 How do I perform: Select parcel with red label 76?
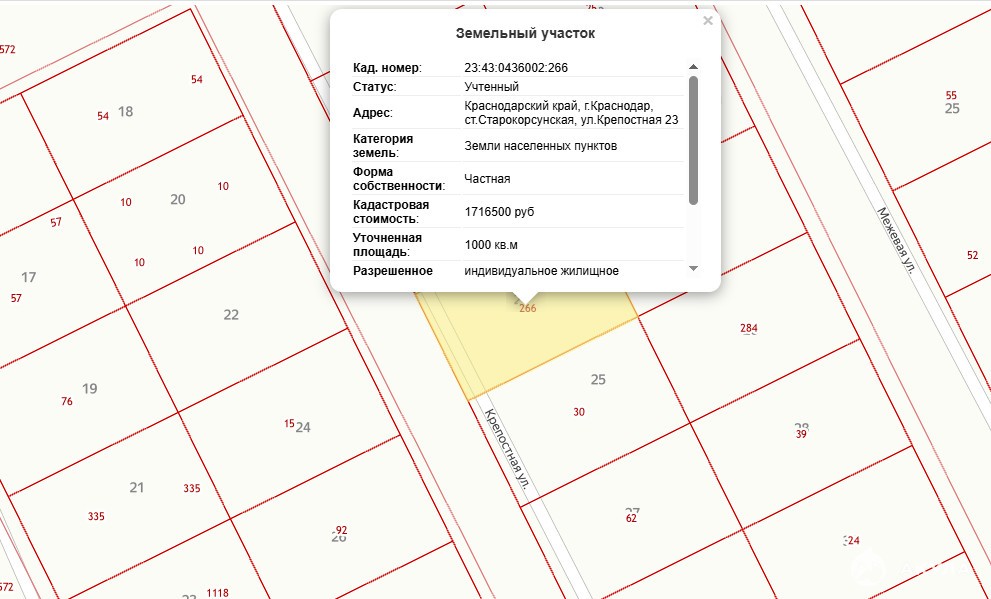tap(67, 402)
